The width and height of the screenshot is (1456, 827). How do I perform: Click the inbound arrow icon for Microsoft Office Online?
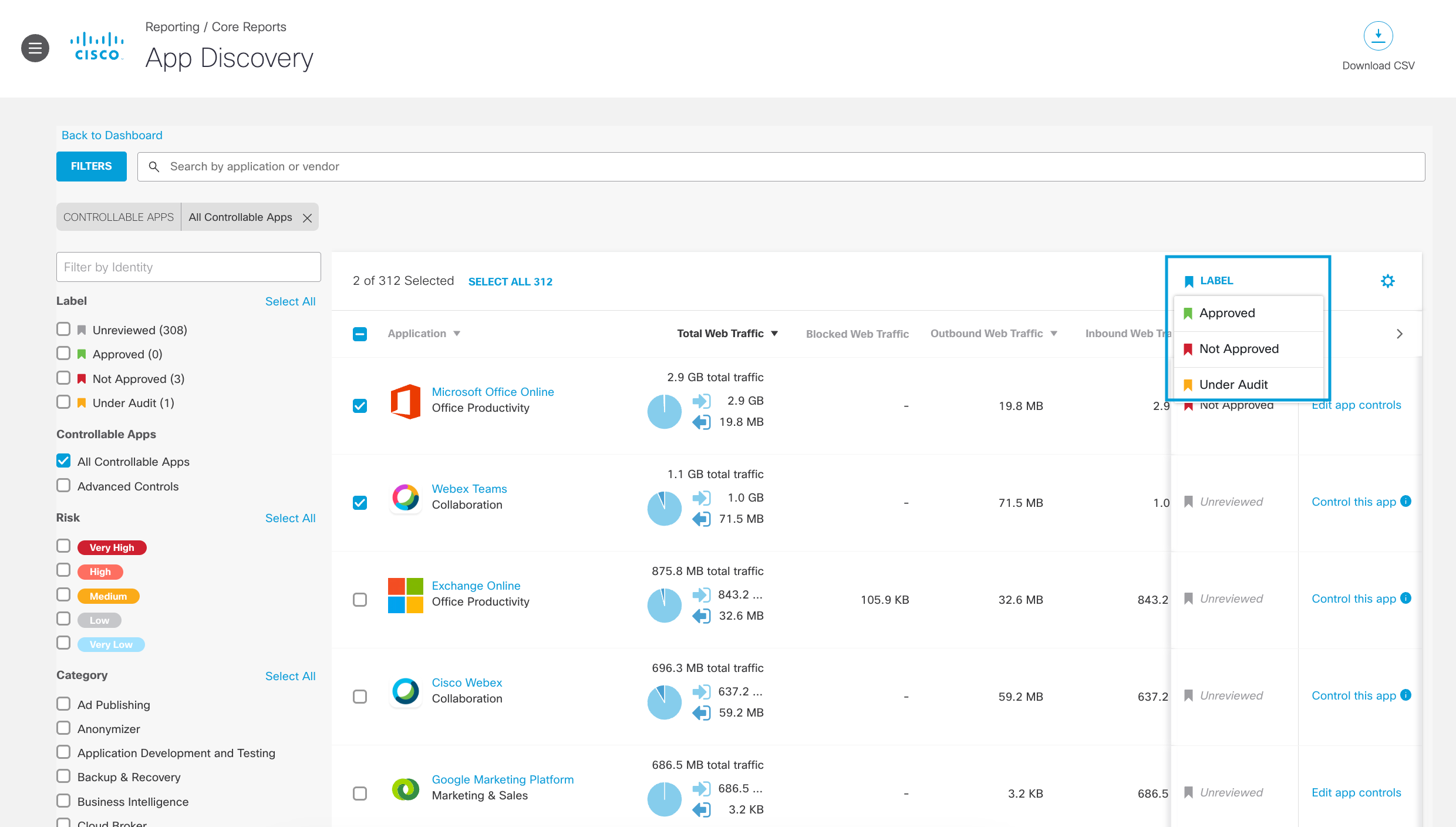tap(701, 401)
